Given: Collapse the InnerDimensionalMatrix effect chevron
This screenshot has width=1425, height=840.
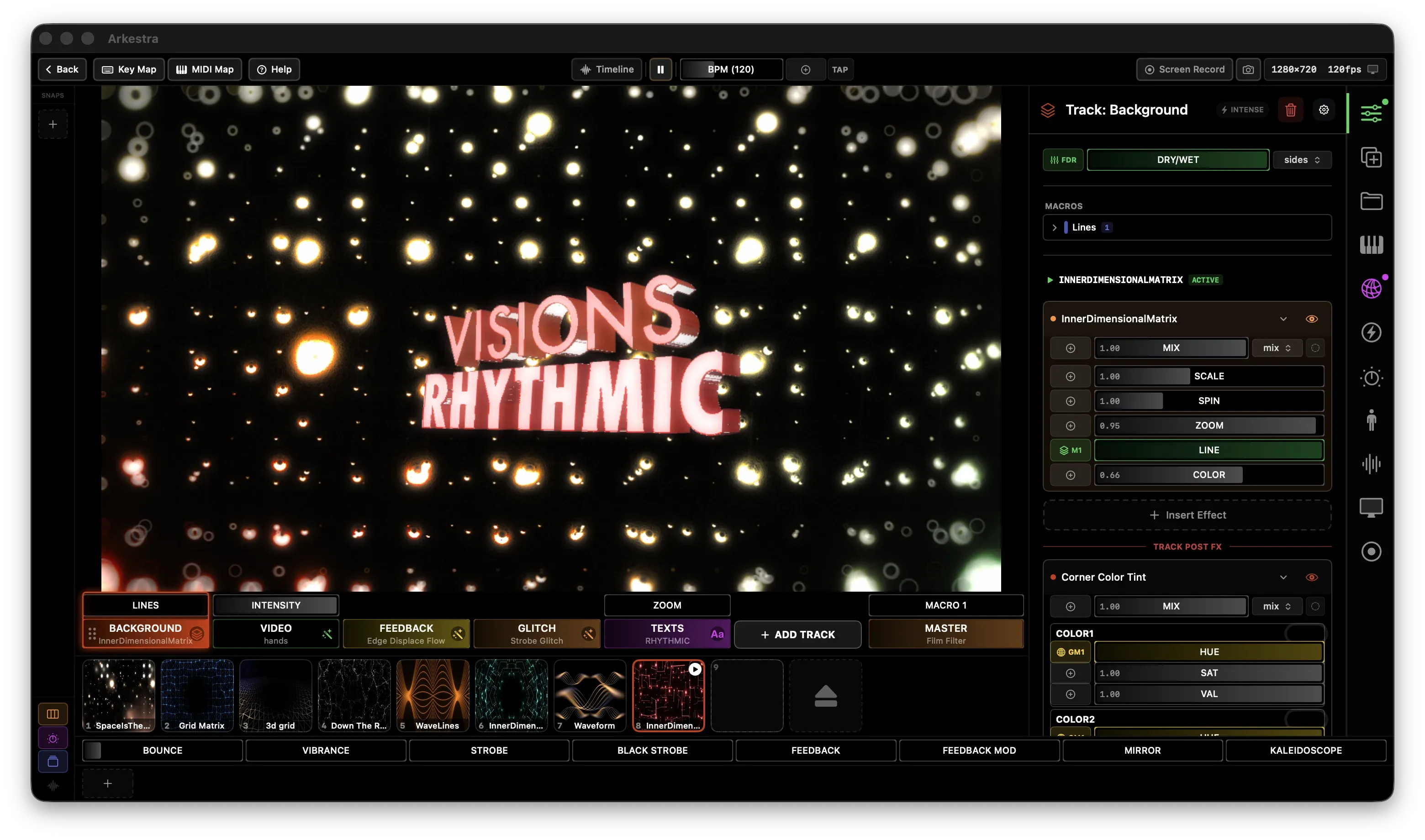Looking at the screenshot, I should (1283, 319).
